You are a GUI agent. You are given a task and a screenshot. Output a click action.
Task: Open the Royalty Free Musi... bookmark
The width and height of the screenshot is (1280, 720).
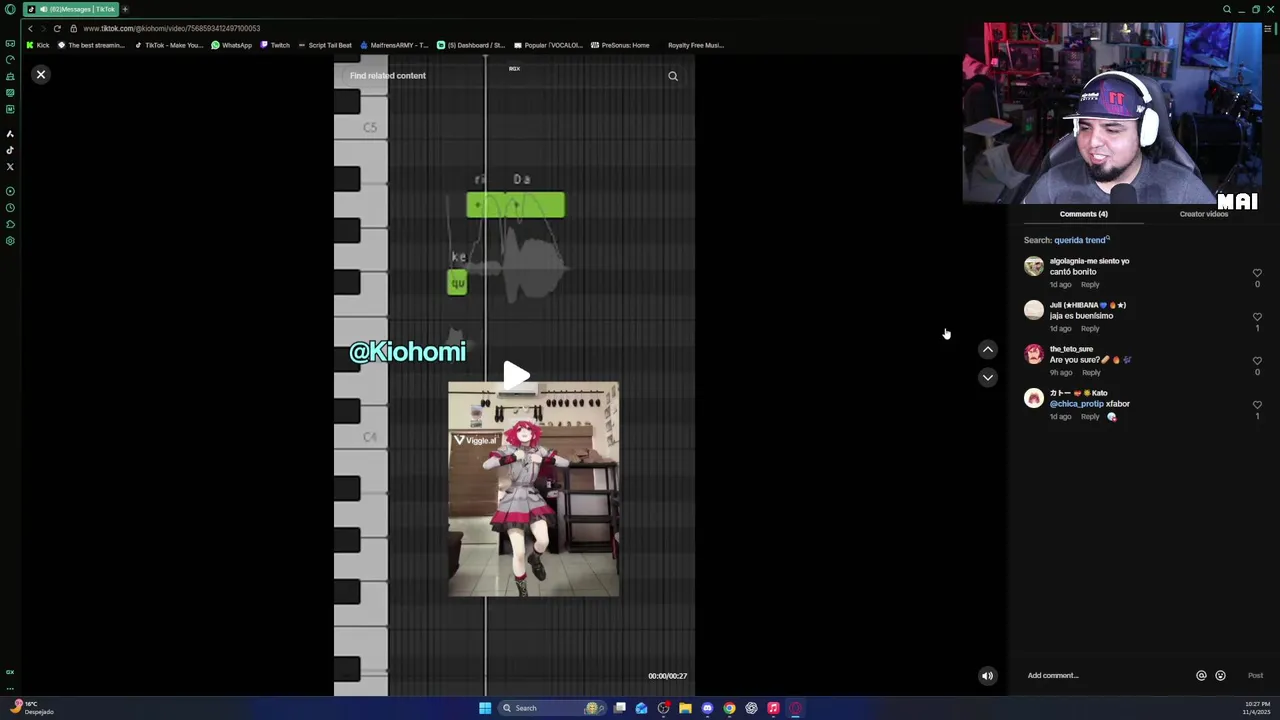pyautogui.click(x=695, y=45)
